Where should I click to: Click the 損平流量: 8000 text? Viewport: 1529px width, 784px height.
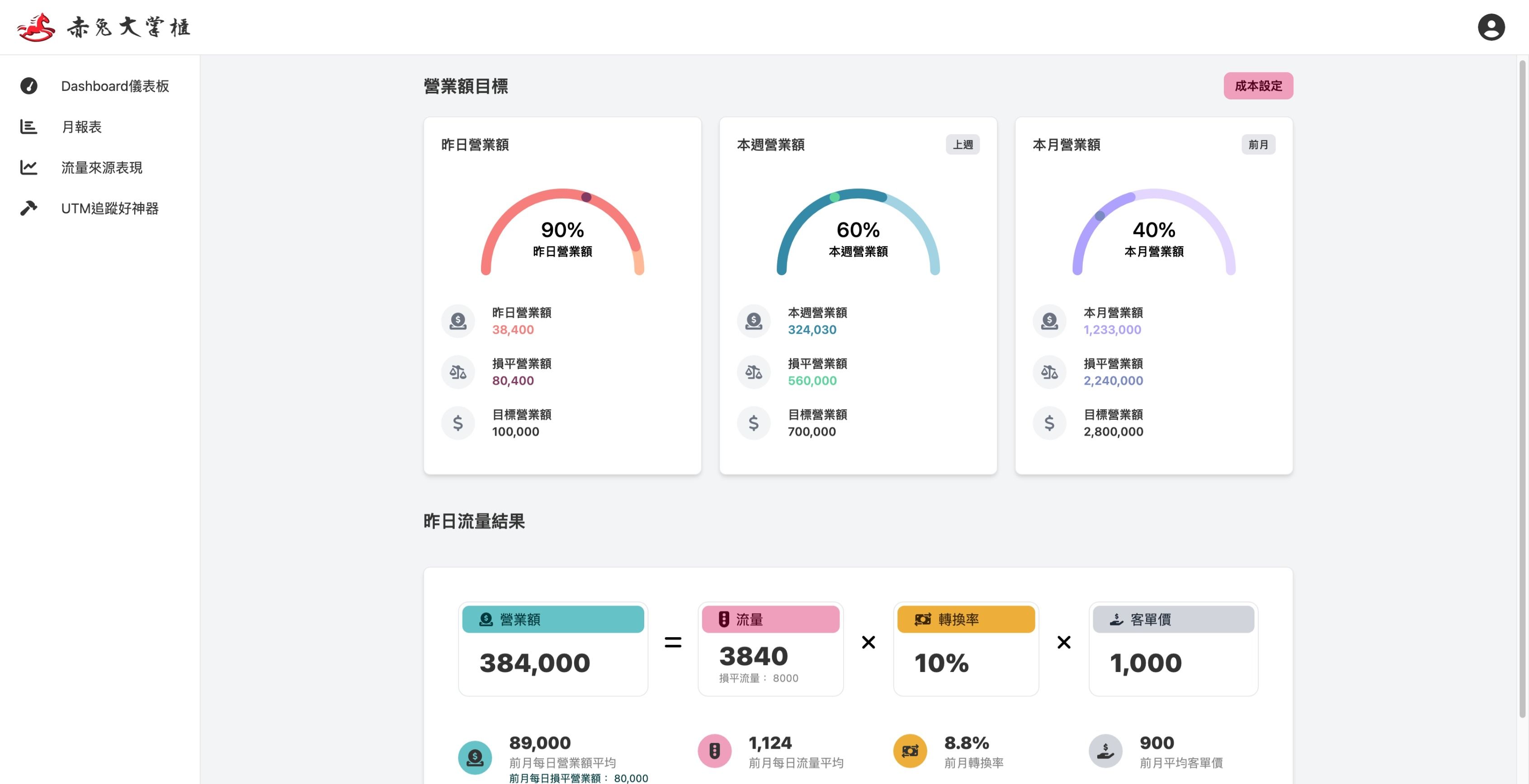click(758, 678)
